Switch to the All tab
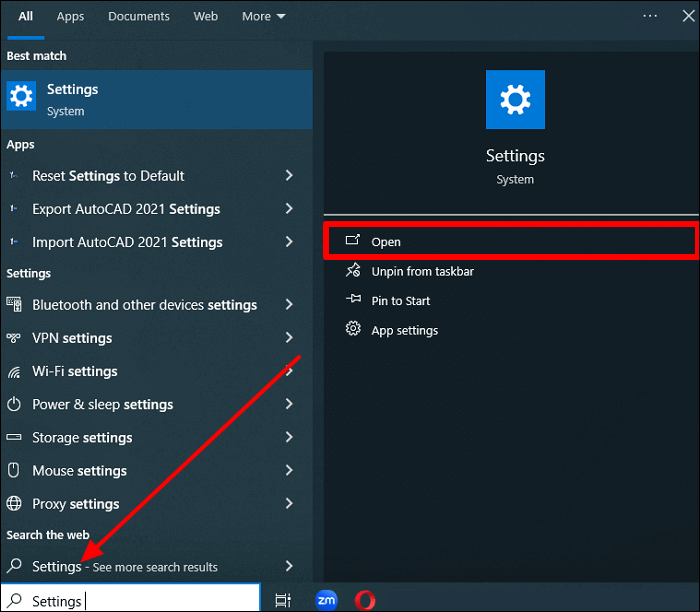Screen dimensions: 700x612 [25, 17]
